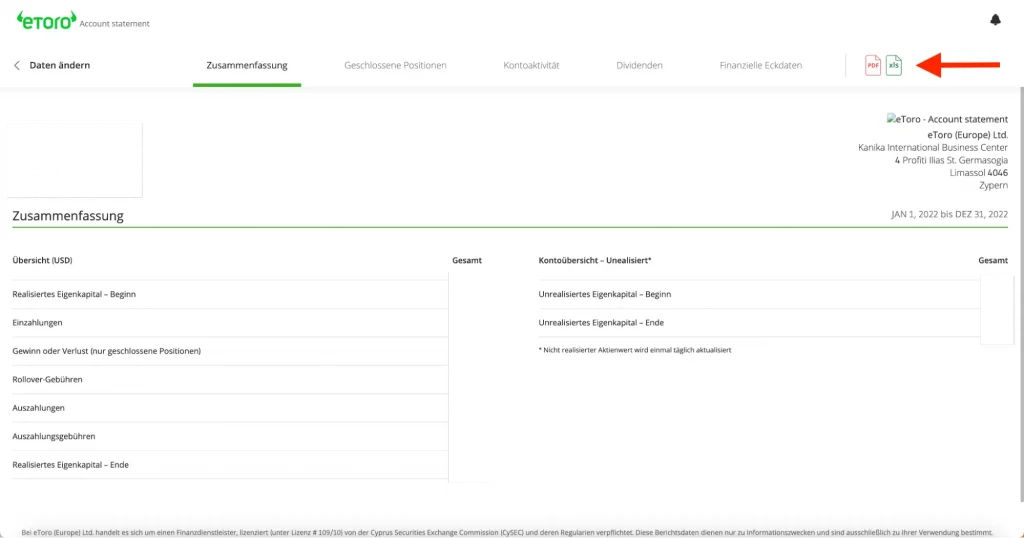Select the Zusammenfassung tab
This screenshot has height=538, width=1024.
(x=247, y=66)
